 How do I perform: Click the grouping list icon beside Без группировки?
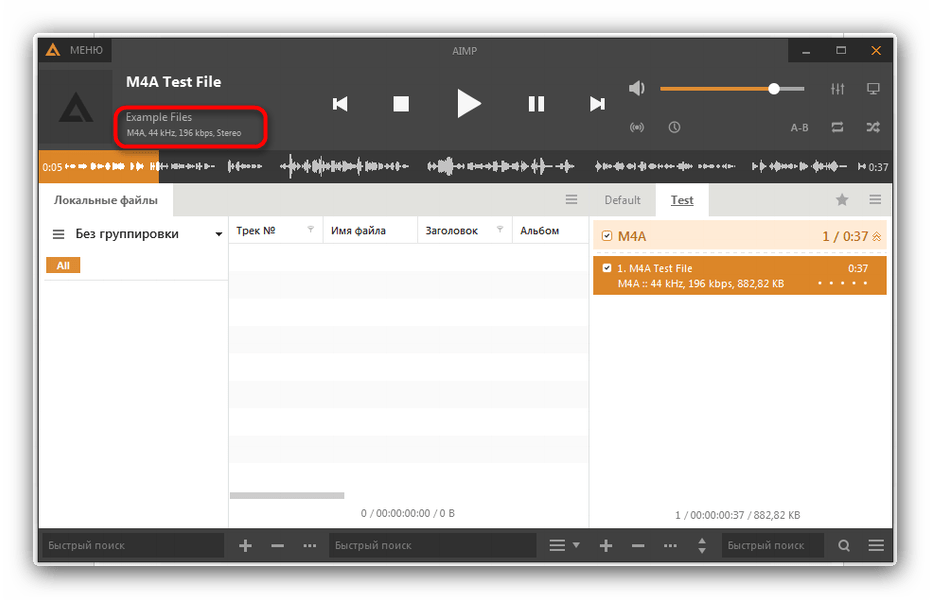pyautogui.click(x=58, y=234)
